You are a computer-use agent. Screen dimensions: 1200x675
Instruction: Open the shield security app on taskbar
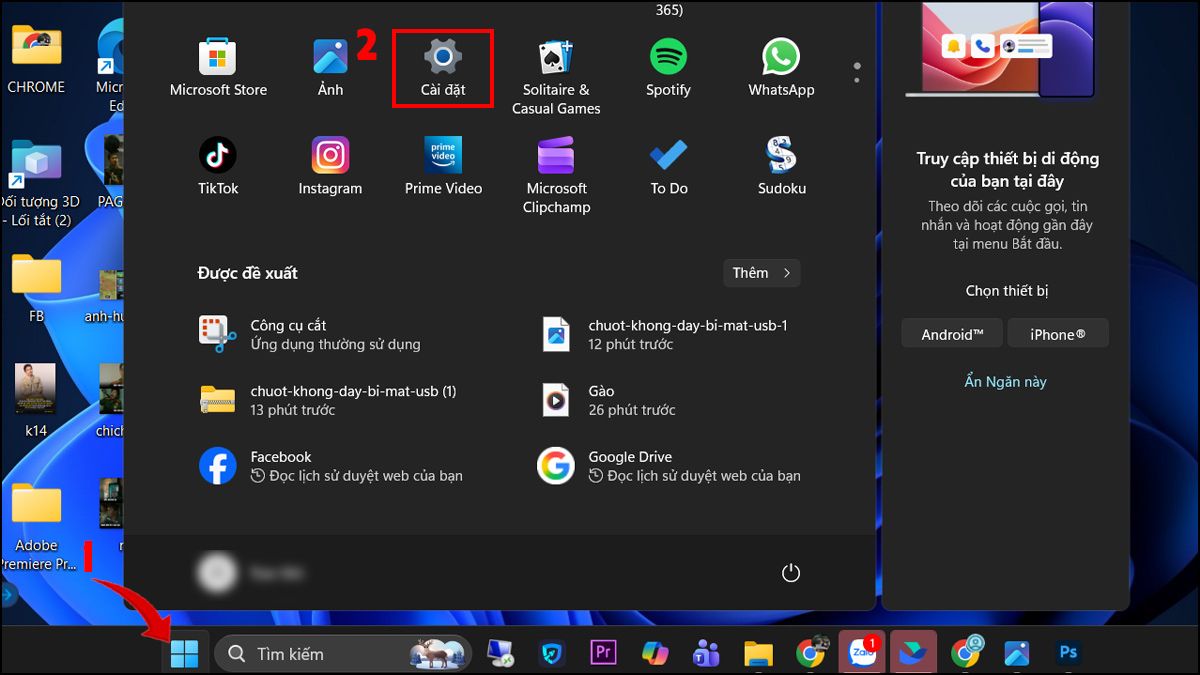[551, 653]
